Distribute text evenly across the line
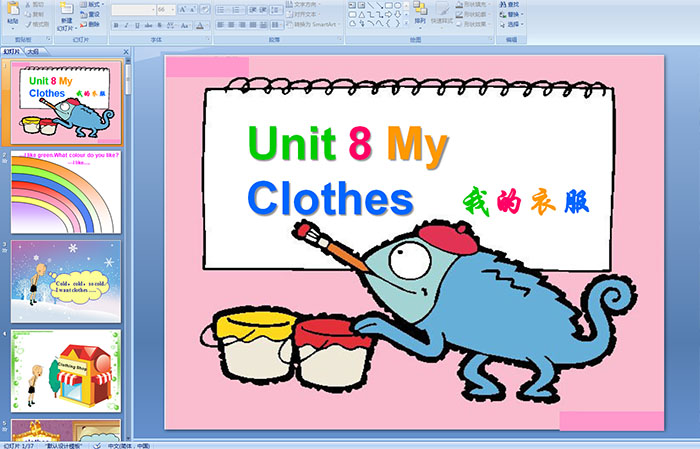700x449 pixels. tap(263, 25)
